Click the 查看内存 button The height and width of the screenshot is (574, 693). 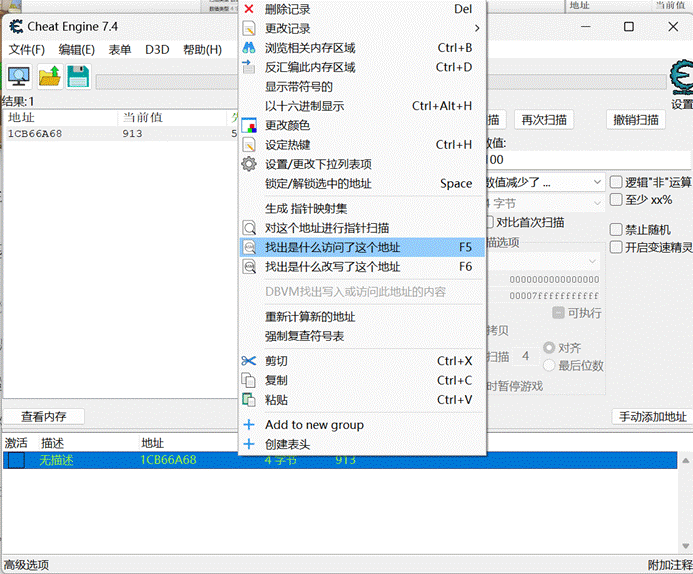(43, 416)
